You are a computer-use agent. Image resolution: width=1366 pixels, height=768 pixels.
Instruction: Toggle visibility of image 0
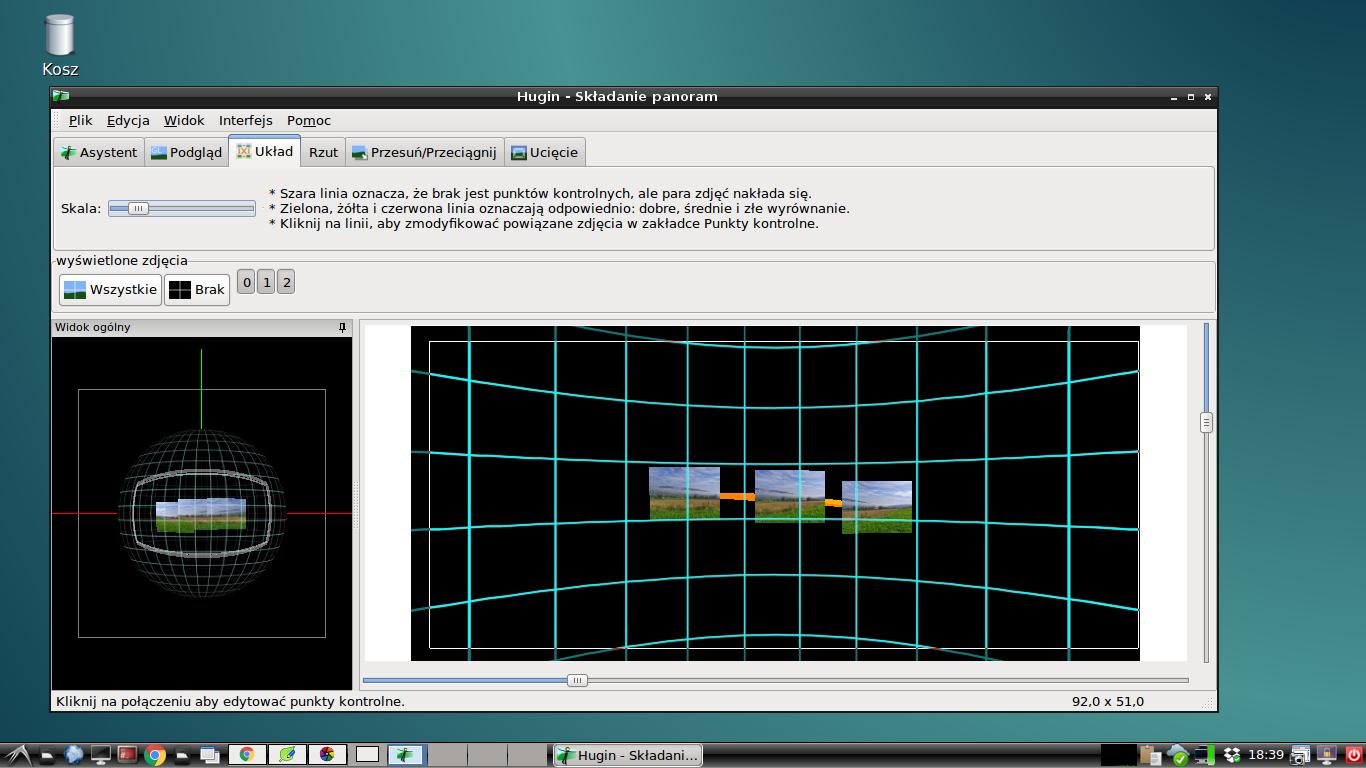(x=247, y=282)
